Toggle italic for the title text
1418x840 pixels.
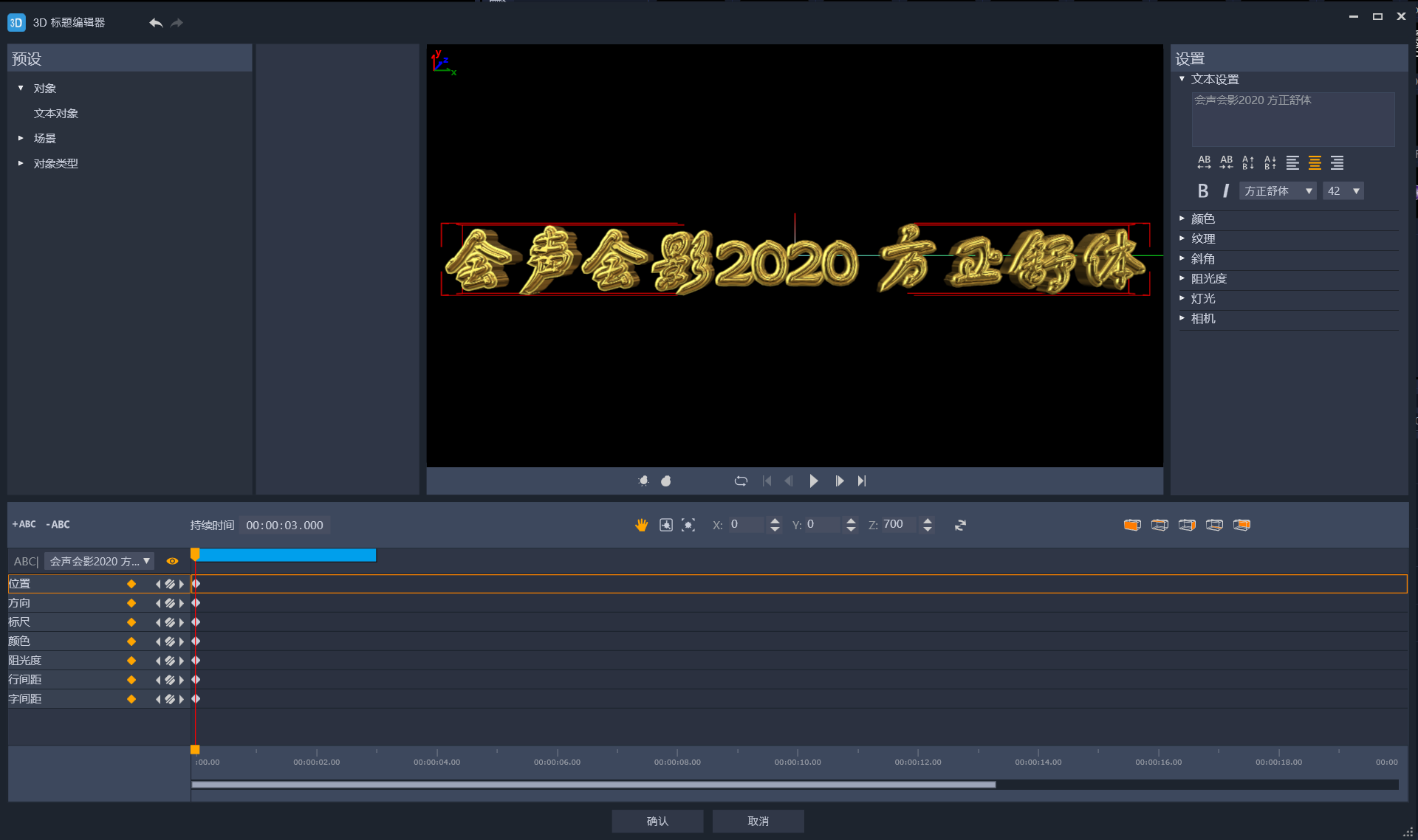point(1226,190)
